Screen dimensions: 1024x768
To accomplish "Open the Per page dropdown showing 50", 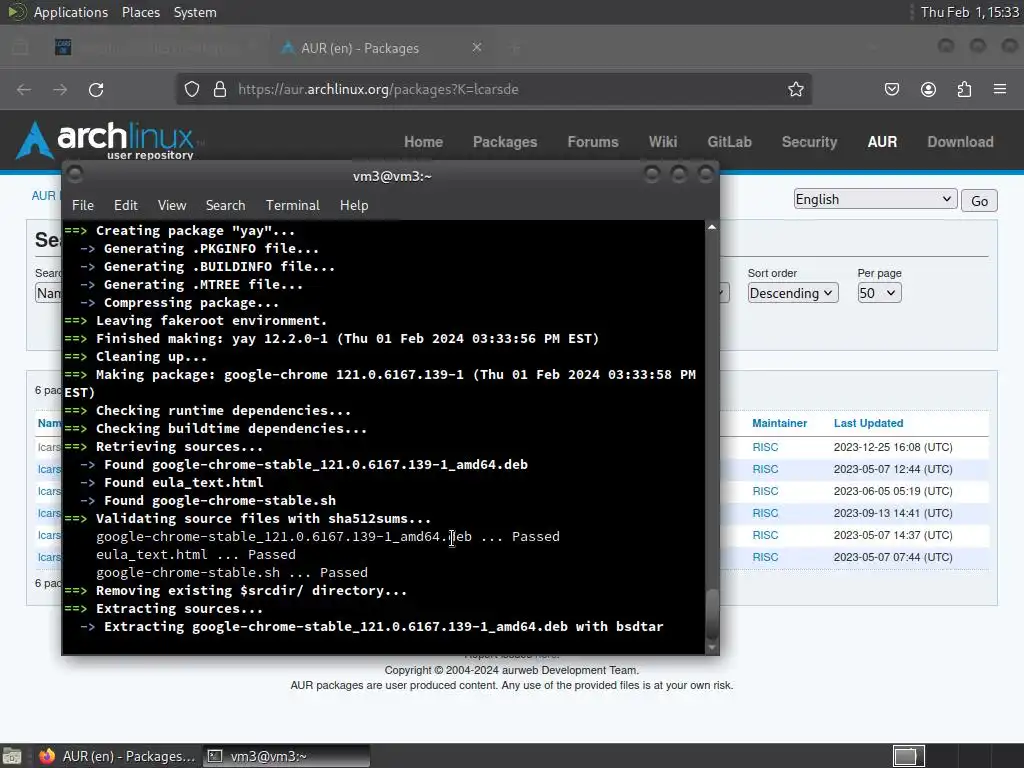I will 879,293.
